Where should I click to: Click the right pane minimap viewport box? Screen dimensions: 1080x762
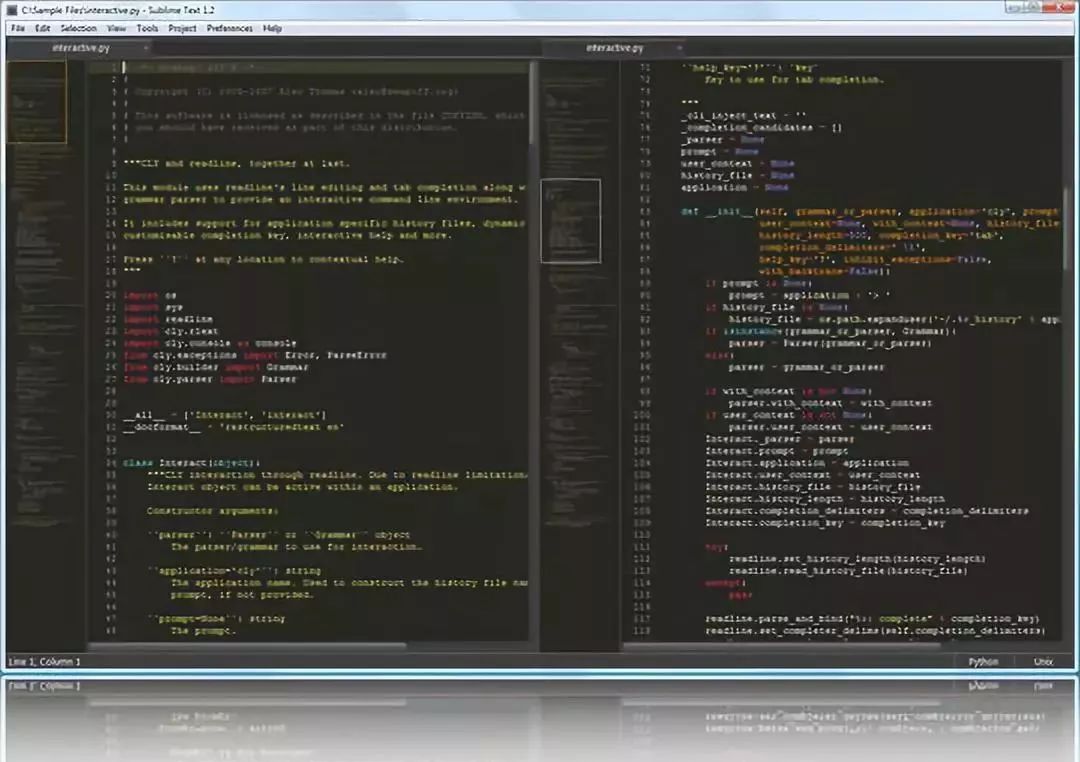571,220
